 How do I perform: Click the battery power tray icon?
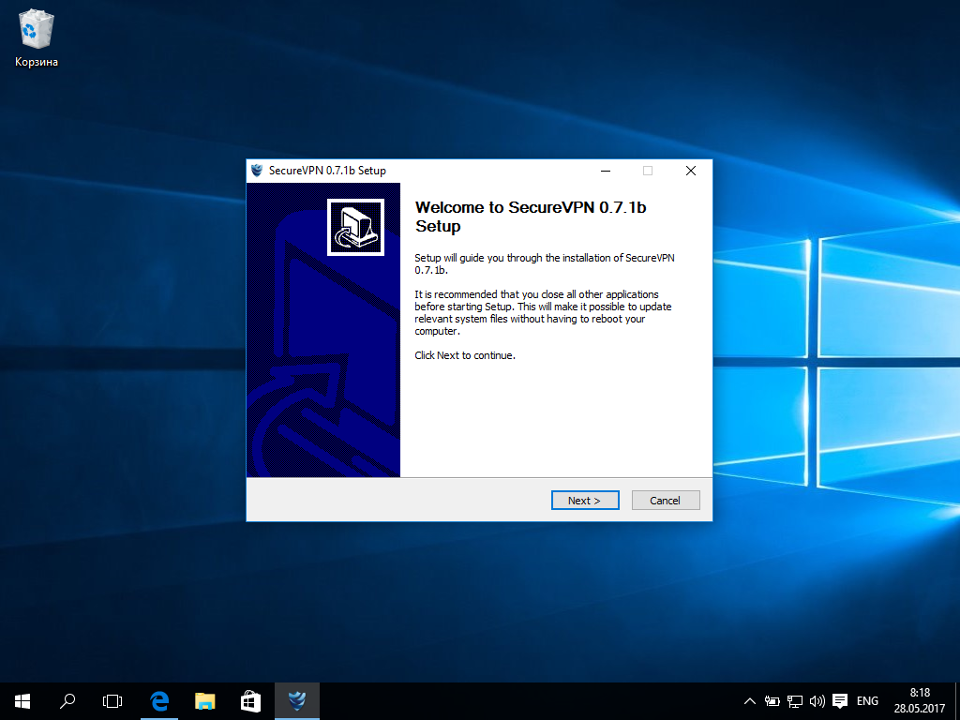pyautogui.click(x=772, y=701)
